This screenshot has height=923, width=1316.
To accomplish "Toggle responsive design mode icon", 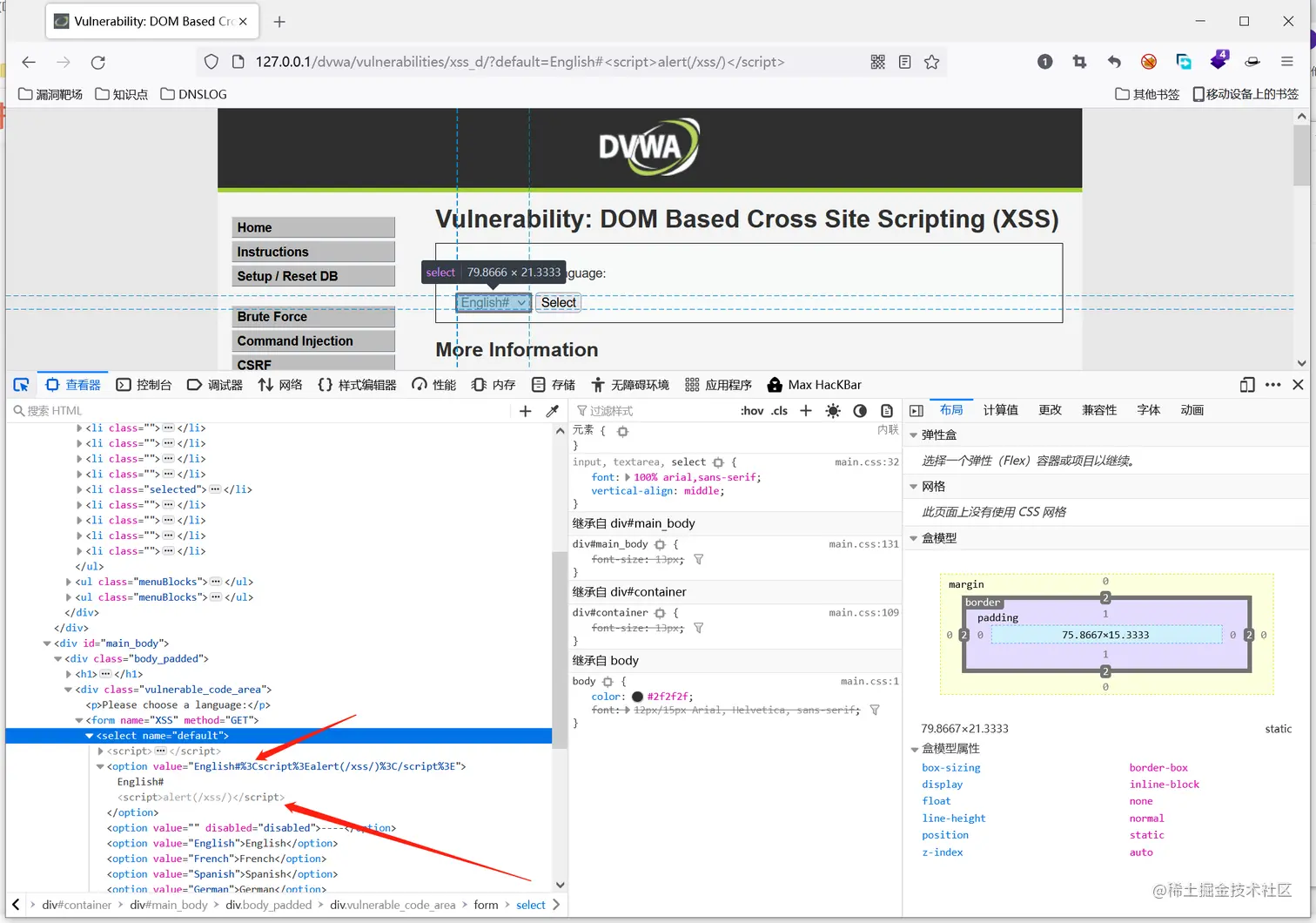I will point(1247,385).
